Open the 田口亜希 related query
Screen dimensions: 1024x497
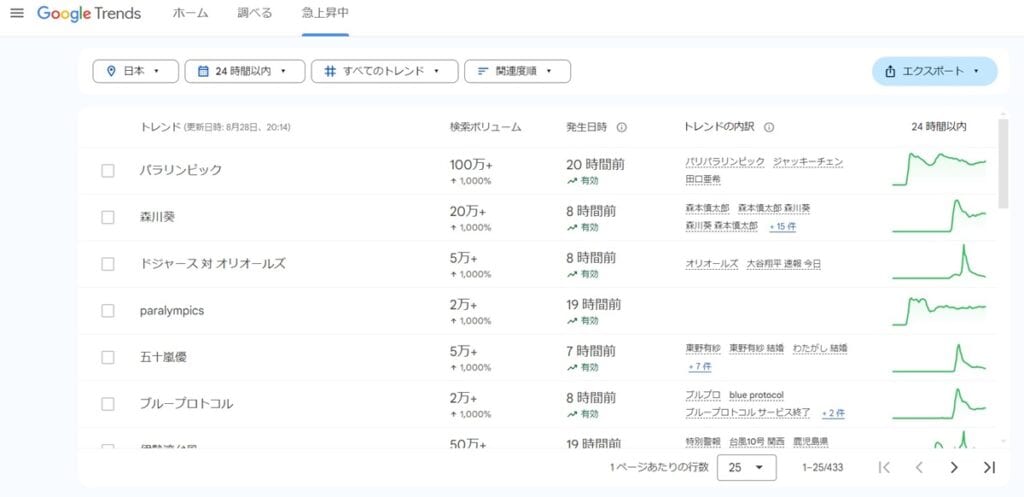[703, 179]
